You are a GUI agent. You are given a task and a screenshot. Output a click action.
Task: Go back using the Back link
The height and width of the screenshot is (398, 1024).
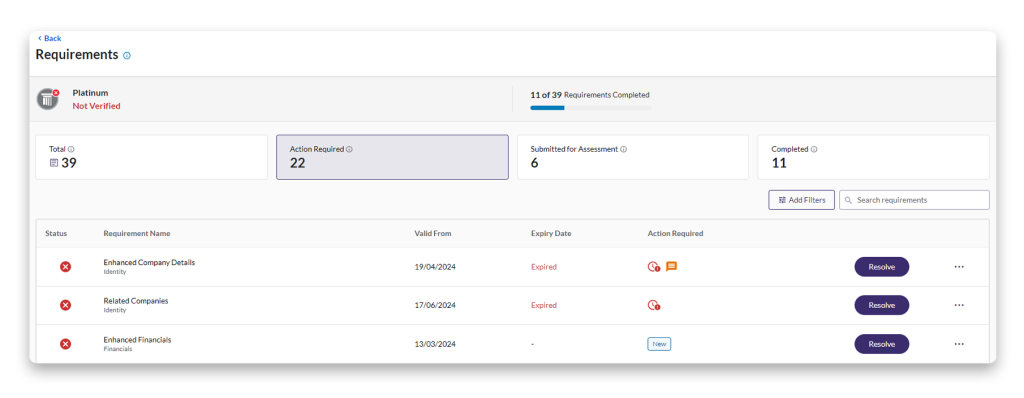[x=50, y=39]
